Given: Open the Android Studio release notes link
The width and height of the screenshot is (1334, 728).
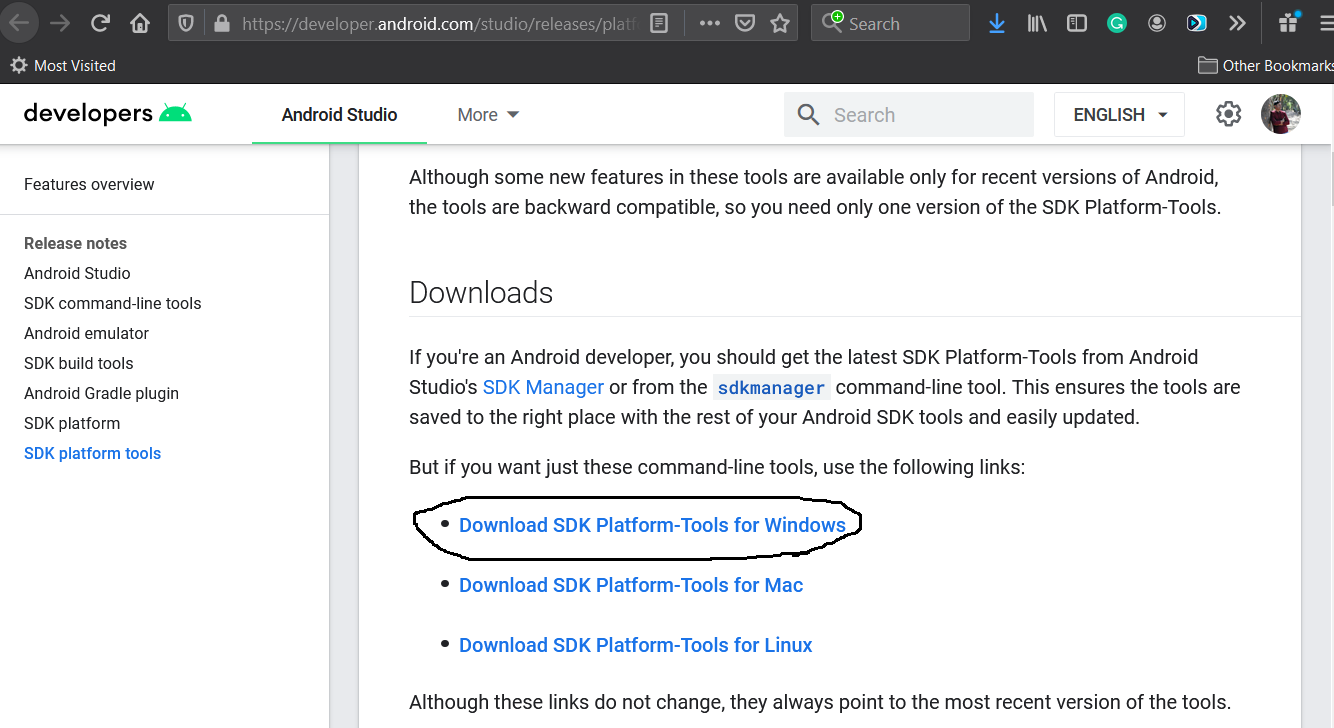Looking at the screenshot, I should point(77,273).
